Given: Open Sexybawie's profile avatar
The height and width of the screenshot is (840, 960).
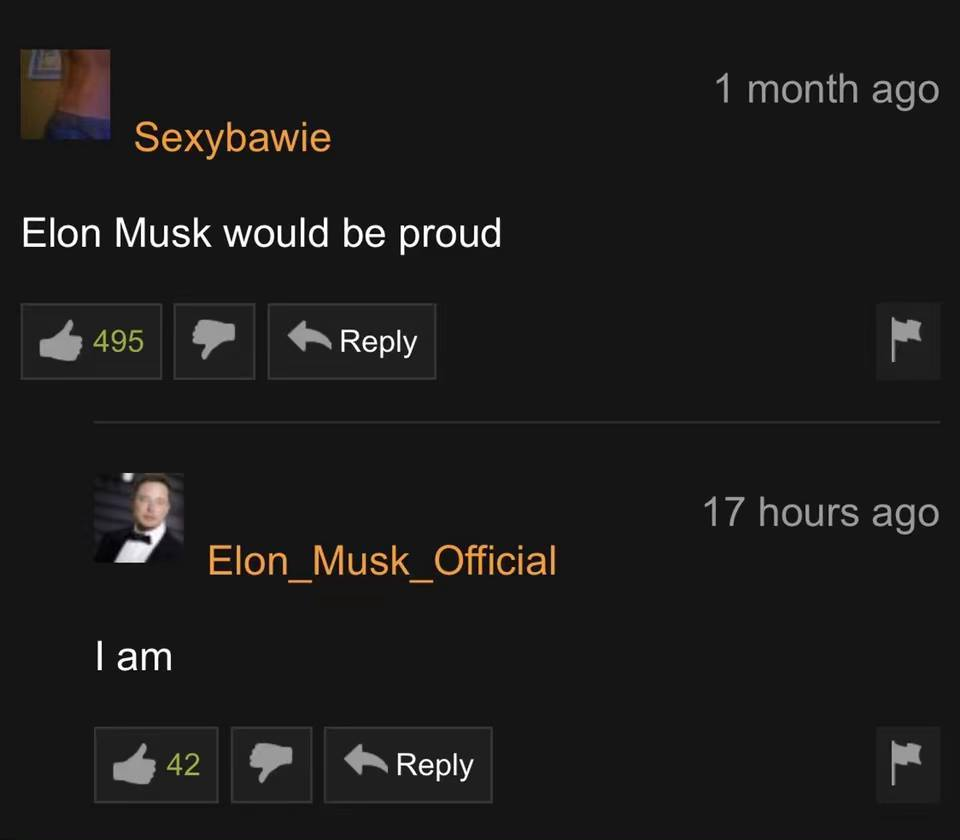Looking at the screenshot, I should tap(66, 94).
